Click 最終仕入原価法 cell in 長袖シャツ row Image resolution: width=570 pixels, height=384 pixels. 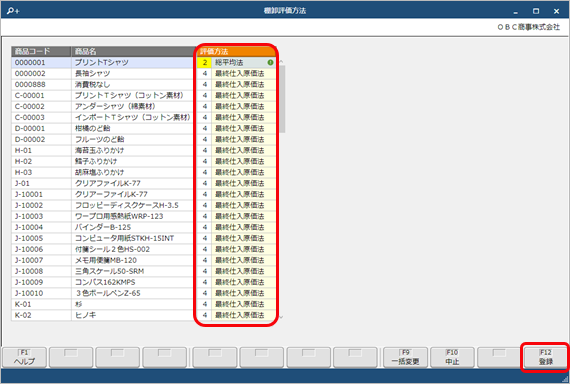pos(244,73)
